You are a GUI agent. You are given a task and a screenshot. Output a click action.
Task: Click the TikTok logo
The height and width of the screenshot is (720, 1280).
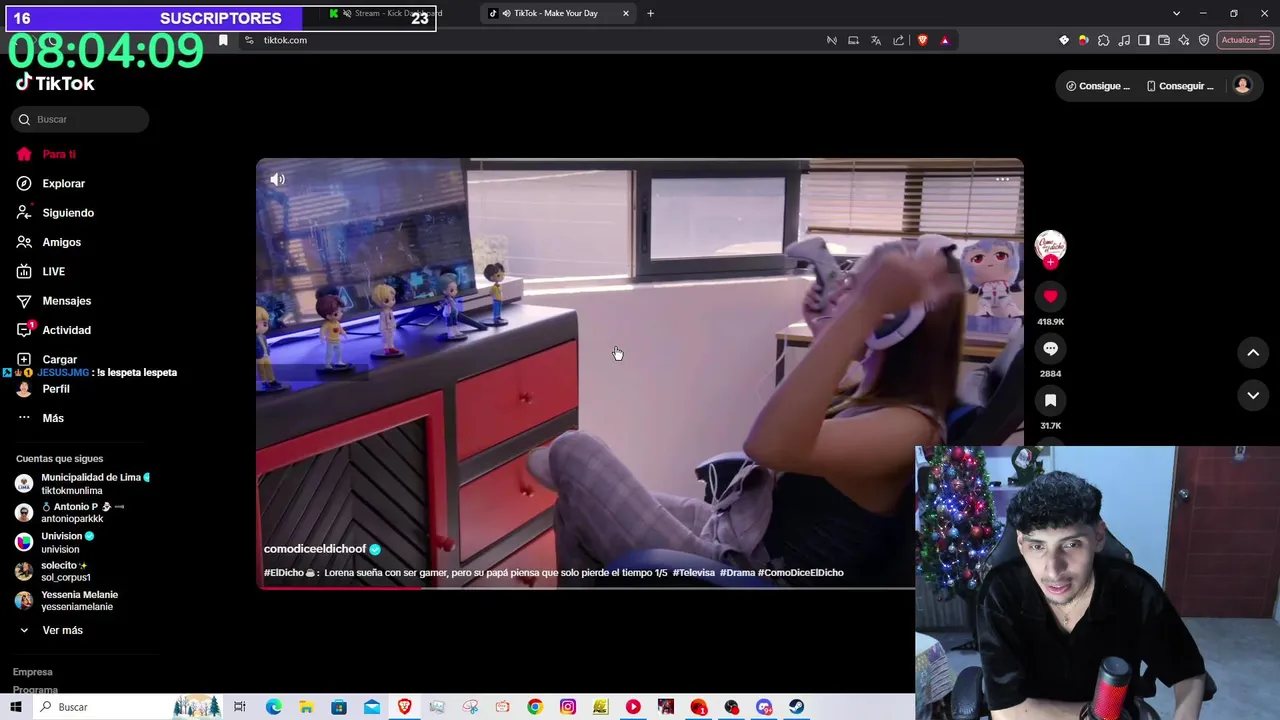coord(55,83)
